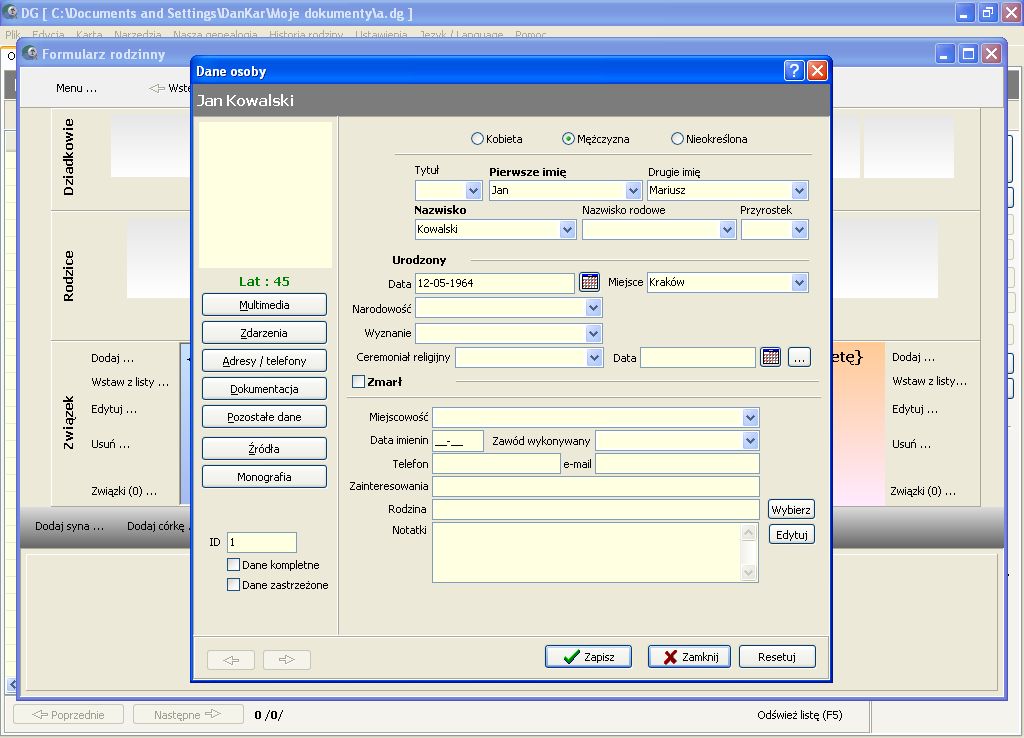Screen dimensions: 1024x738
Task: Click Dodaj syna ... in family form
Action: tap(69, 526)
